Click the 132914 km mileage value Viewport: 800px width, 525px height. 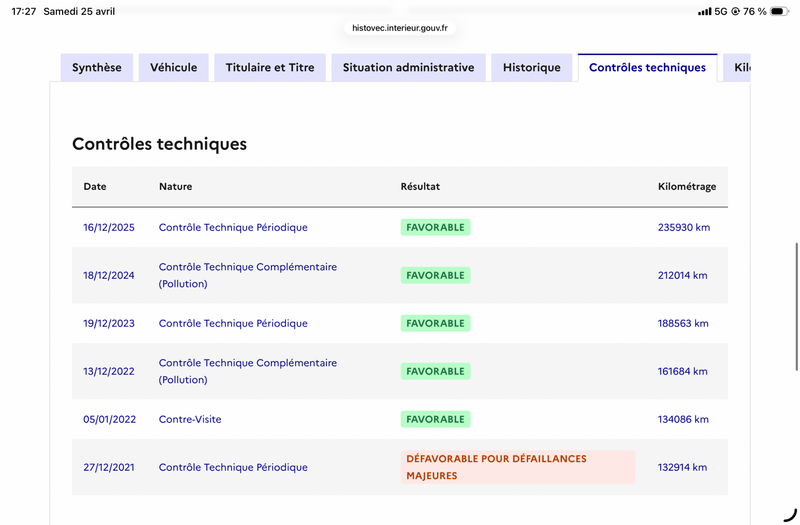[683, 468]
